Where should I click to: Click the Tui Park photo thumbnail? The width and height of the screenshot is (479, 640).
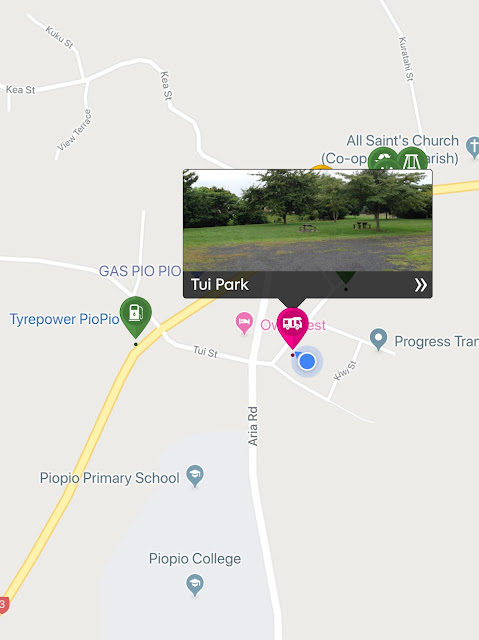click(x=308, y=220)
